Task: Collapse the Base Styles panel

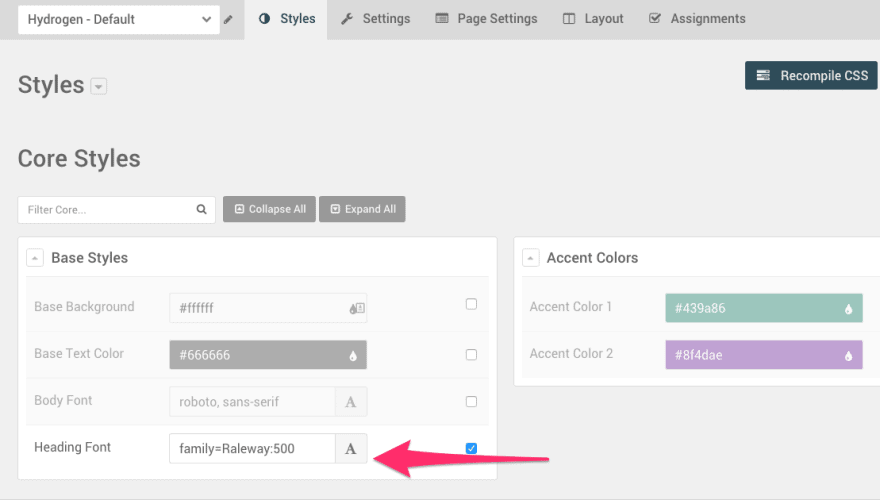Action: [35, 258]
